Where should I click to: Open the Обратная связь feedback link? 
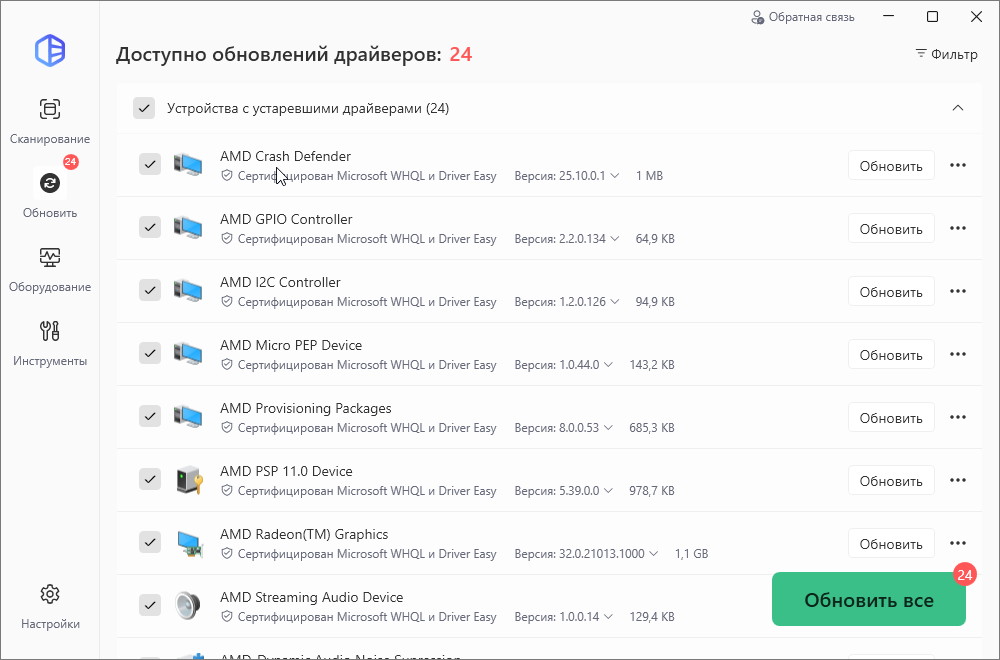803,17
